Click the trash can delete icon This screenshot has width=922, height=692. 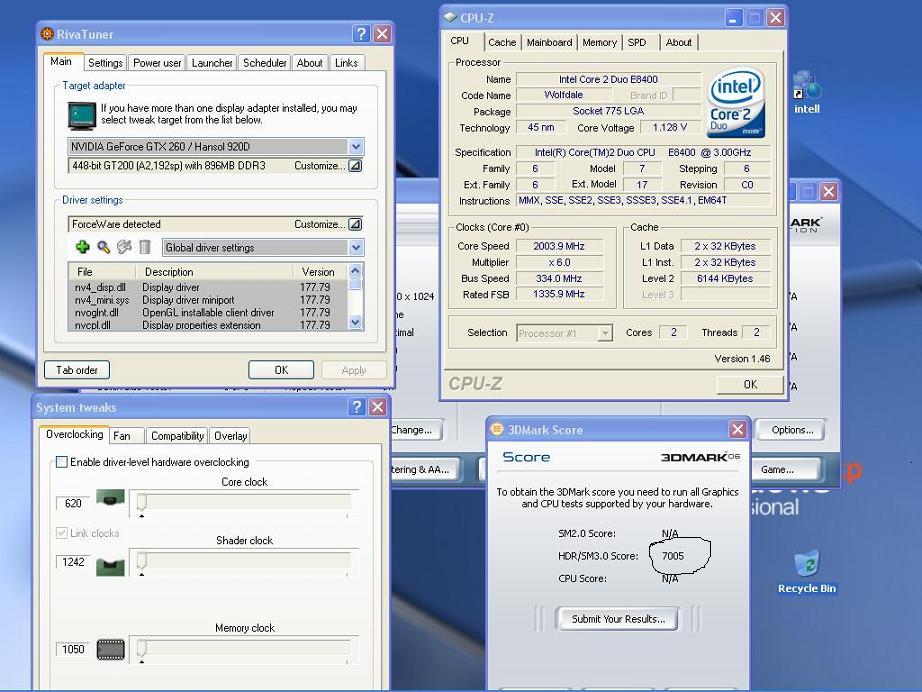[x=145, y=247]
